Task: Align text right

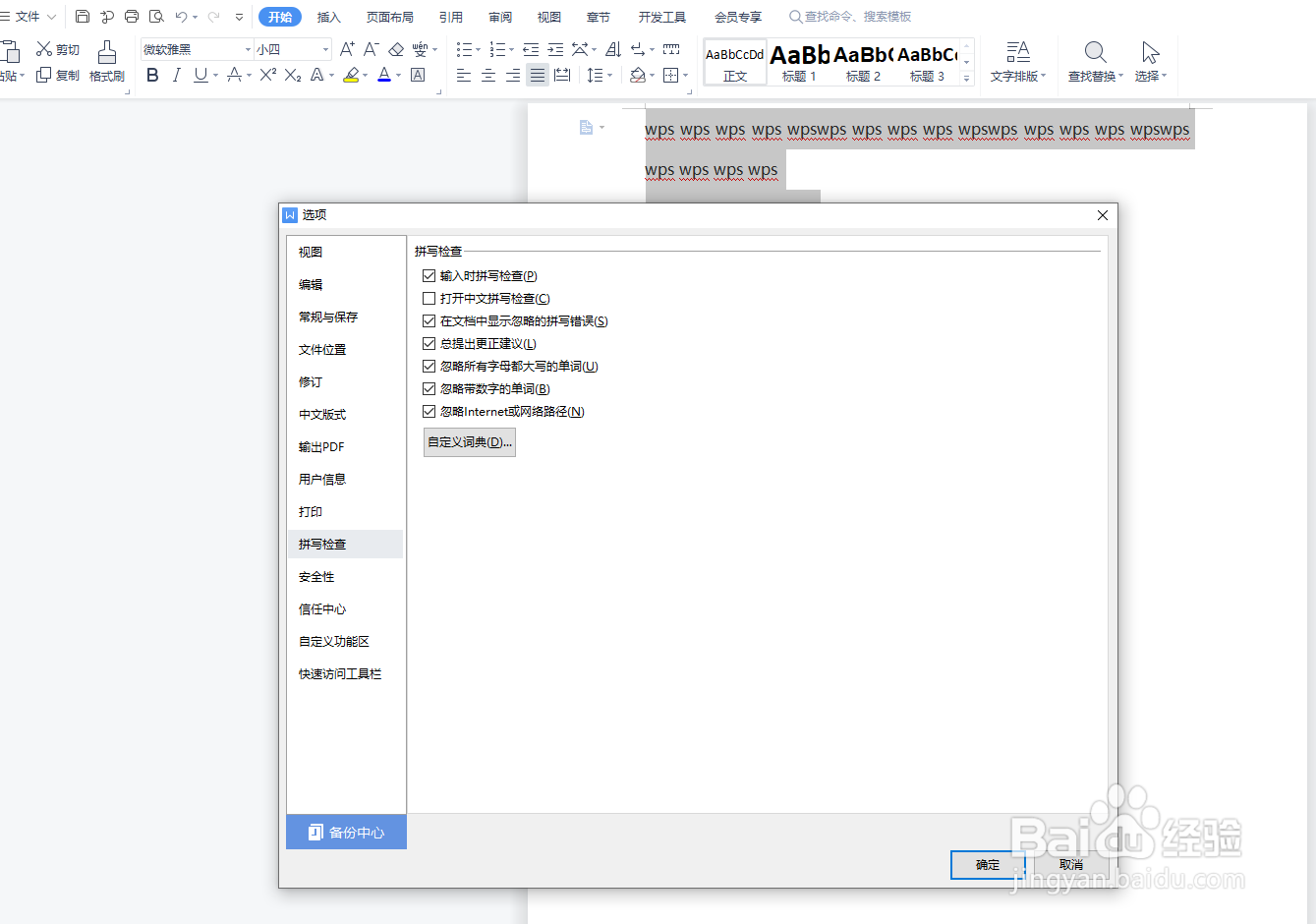Action: [x=513, y=75]
